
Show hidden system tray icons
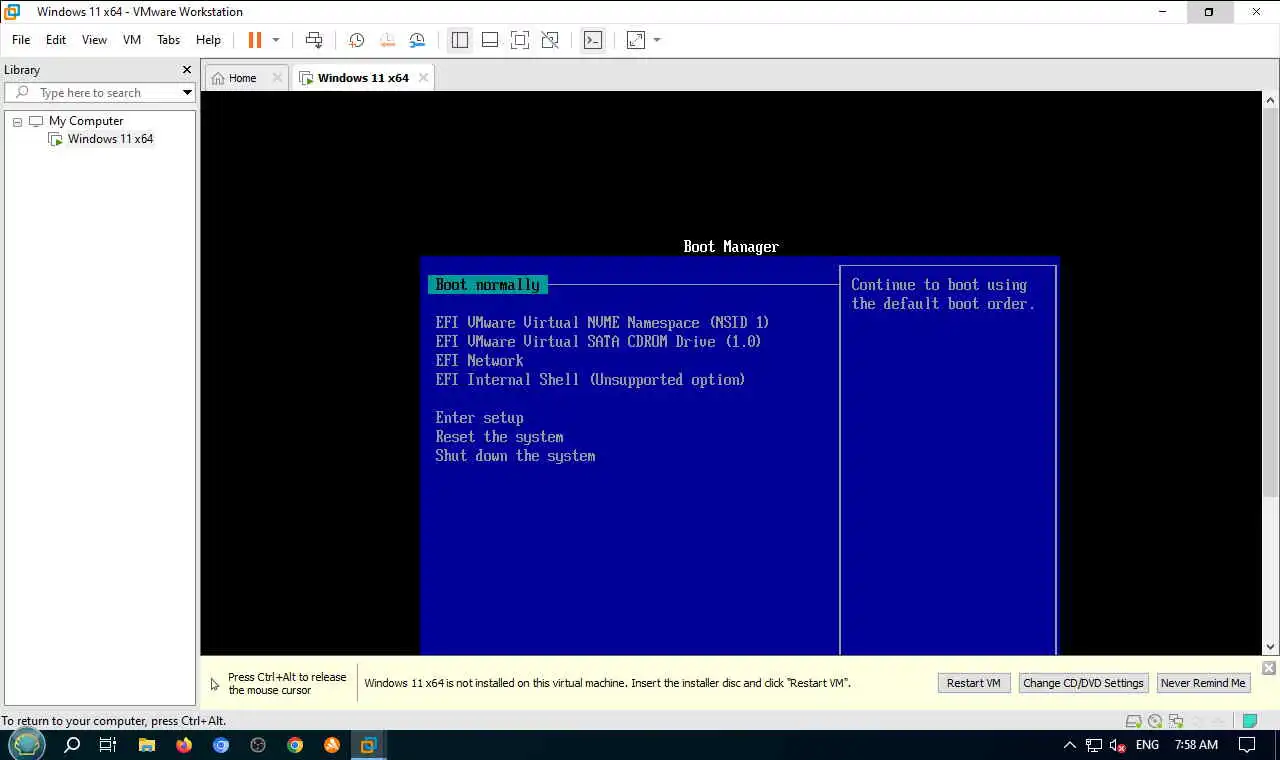click(1069, 745)
